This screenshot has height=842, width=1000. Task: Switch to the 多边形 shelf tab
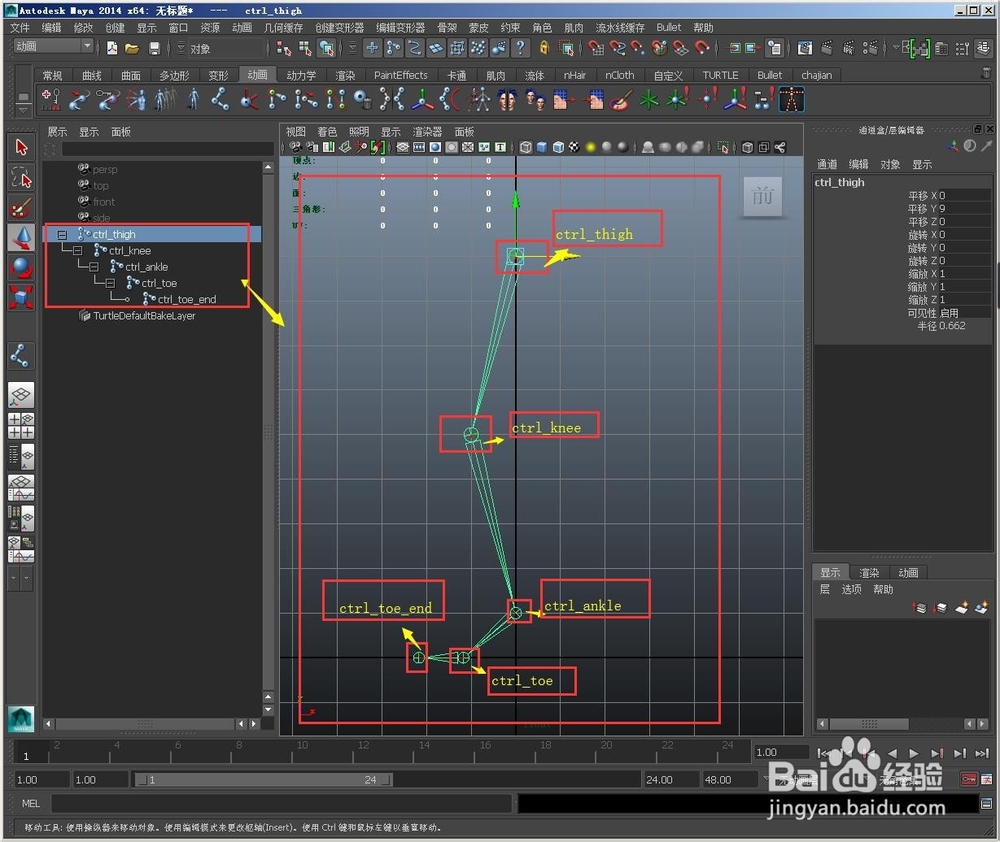click(x=174, y=75)
